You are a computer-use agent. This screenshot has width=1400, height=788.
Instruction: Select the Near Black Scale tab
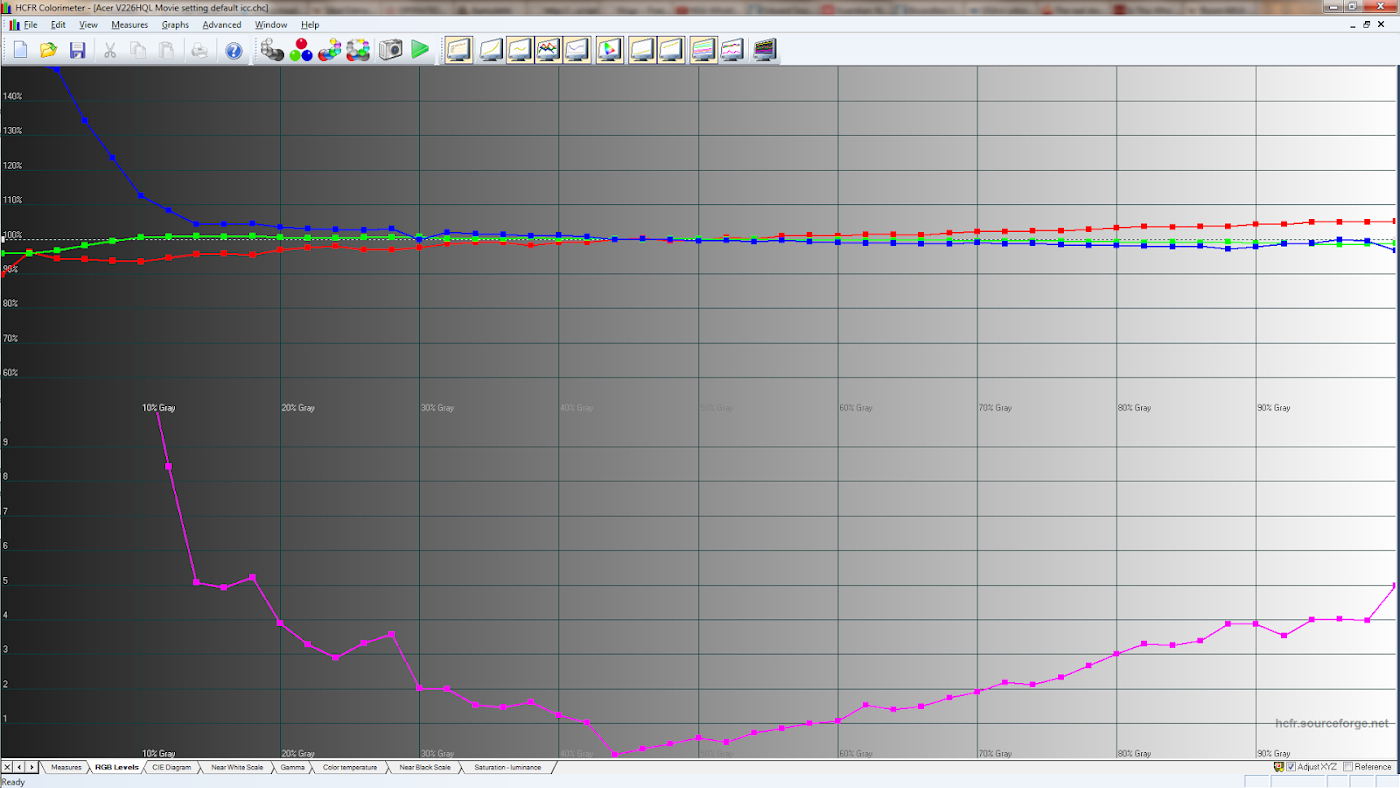(x=425, y=767)
